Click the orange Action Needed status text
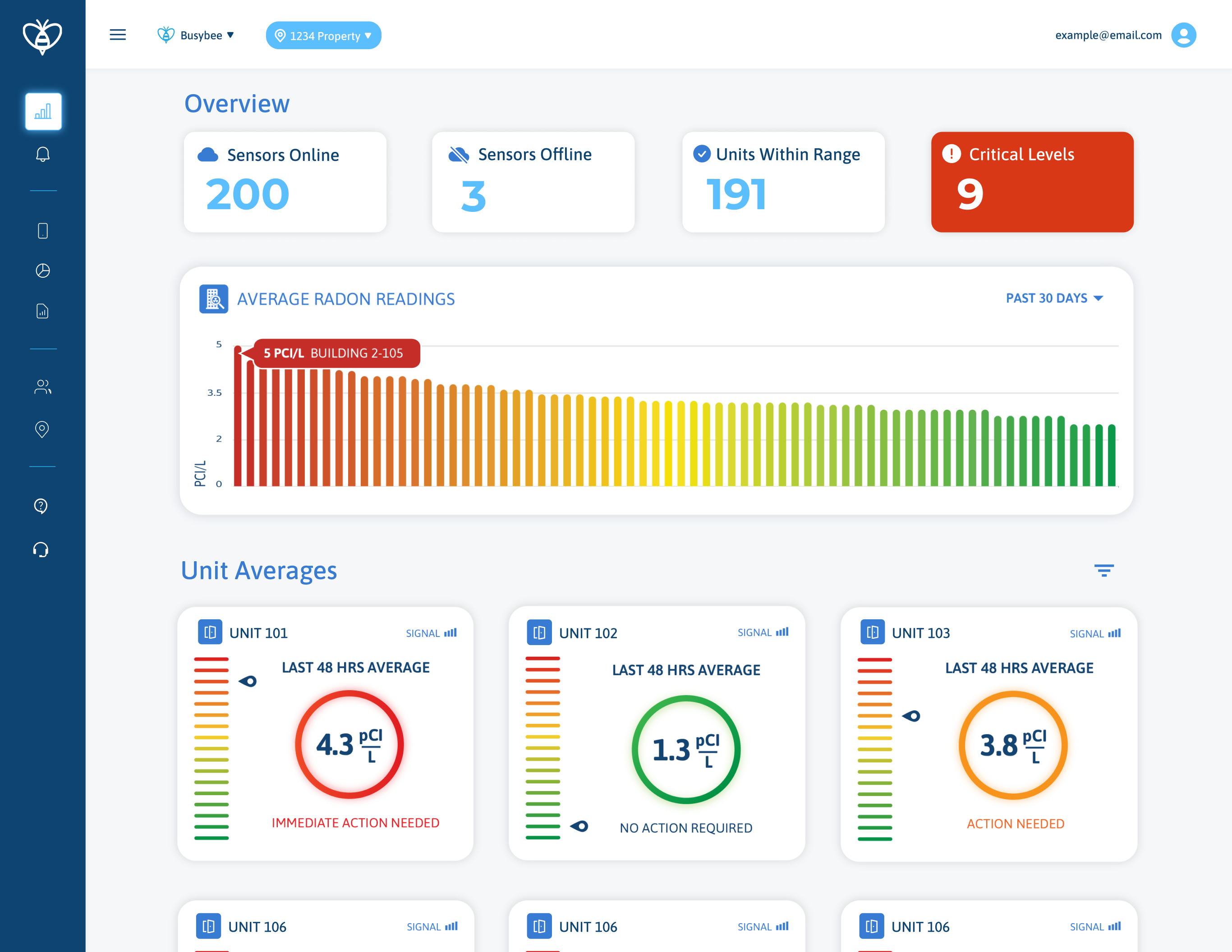This screenshot has width=1232, height=952. click(x=1016, y=824)
